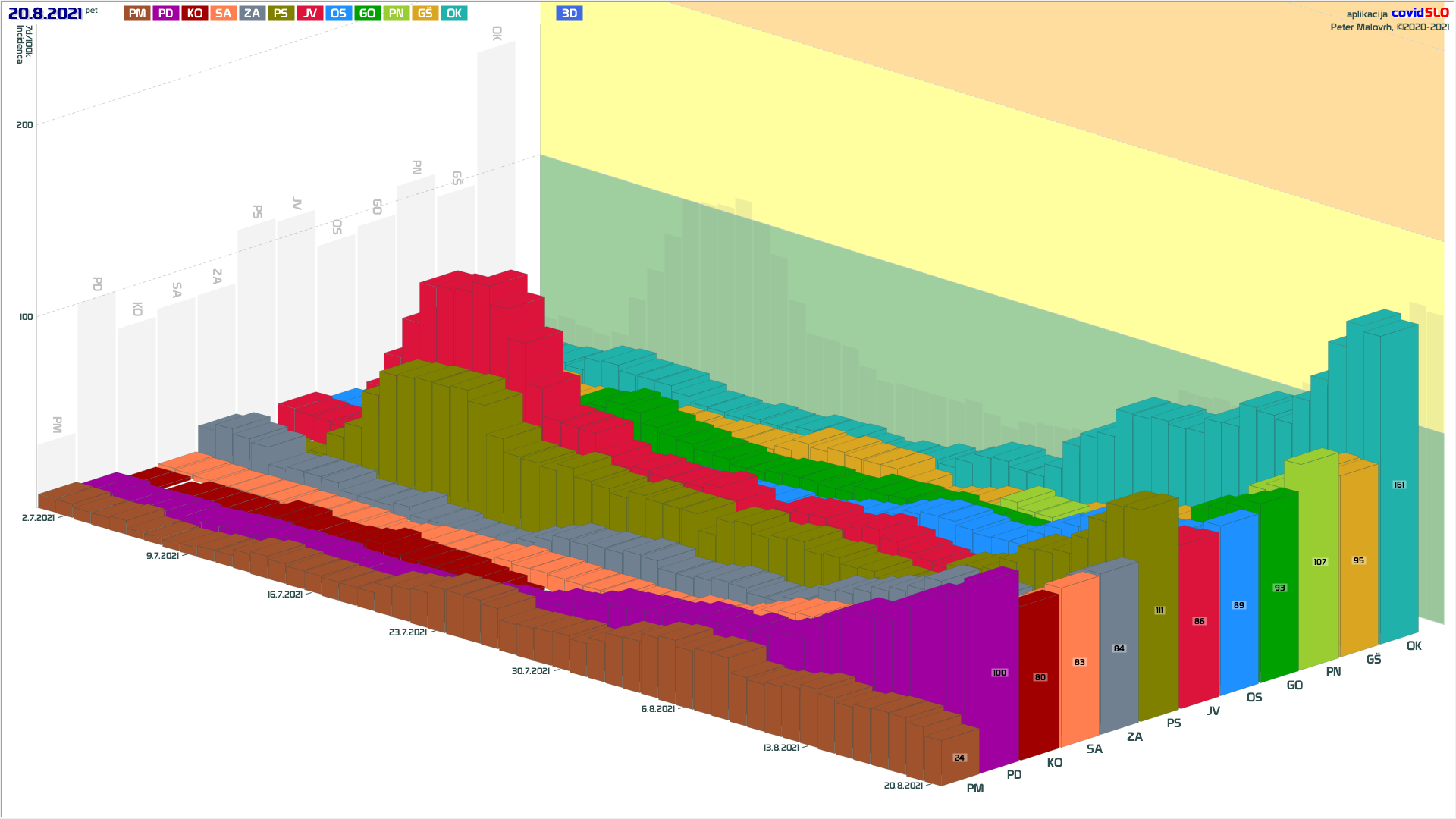
Task: Click the orange SA legend swatch
Action: click(223, 14)
